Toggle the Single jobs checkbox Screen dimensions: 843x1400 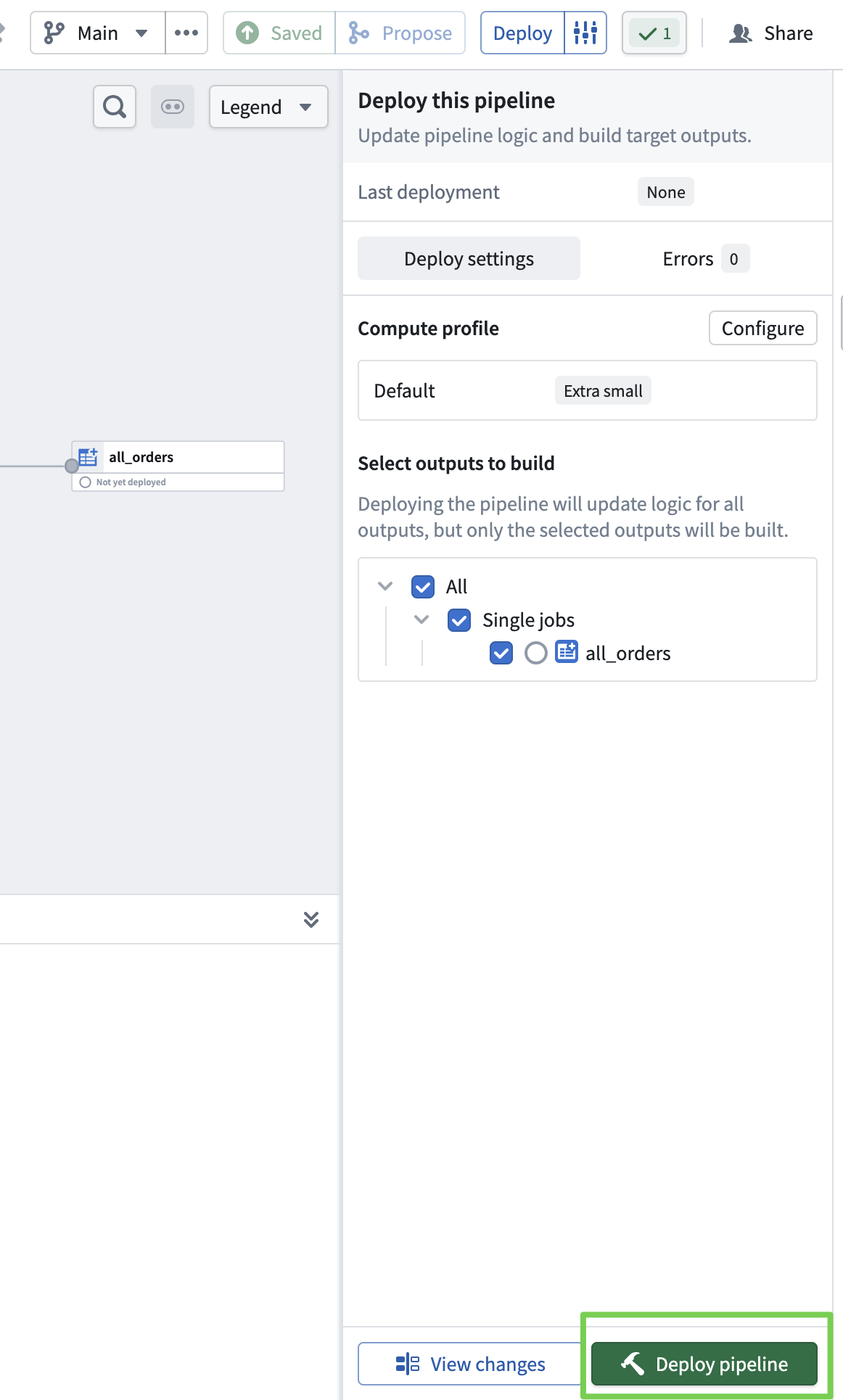[459, 620]
